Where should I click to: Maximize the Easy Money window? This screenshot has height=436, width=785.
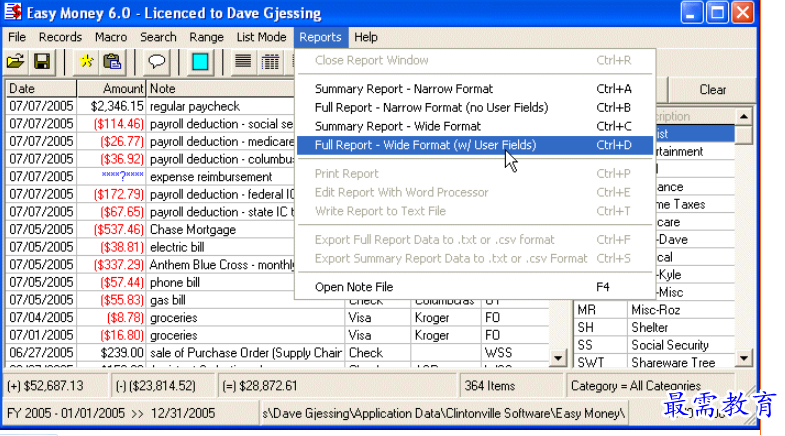(x=717, y=12)
